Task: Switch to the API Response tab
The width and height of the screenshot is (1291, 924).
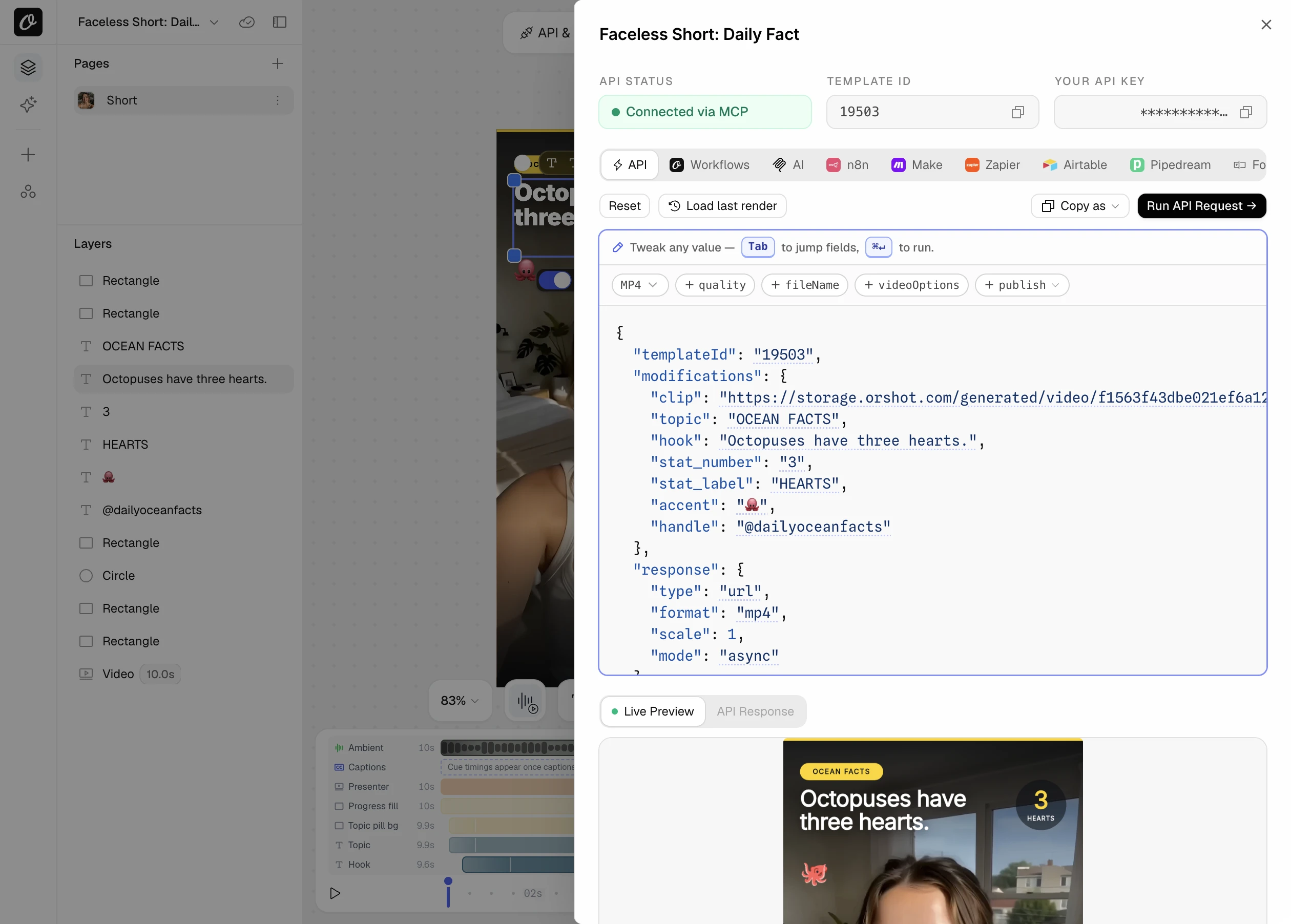Action: coord(755,711)
